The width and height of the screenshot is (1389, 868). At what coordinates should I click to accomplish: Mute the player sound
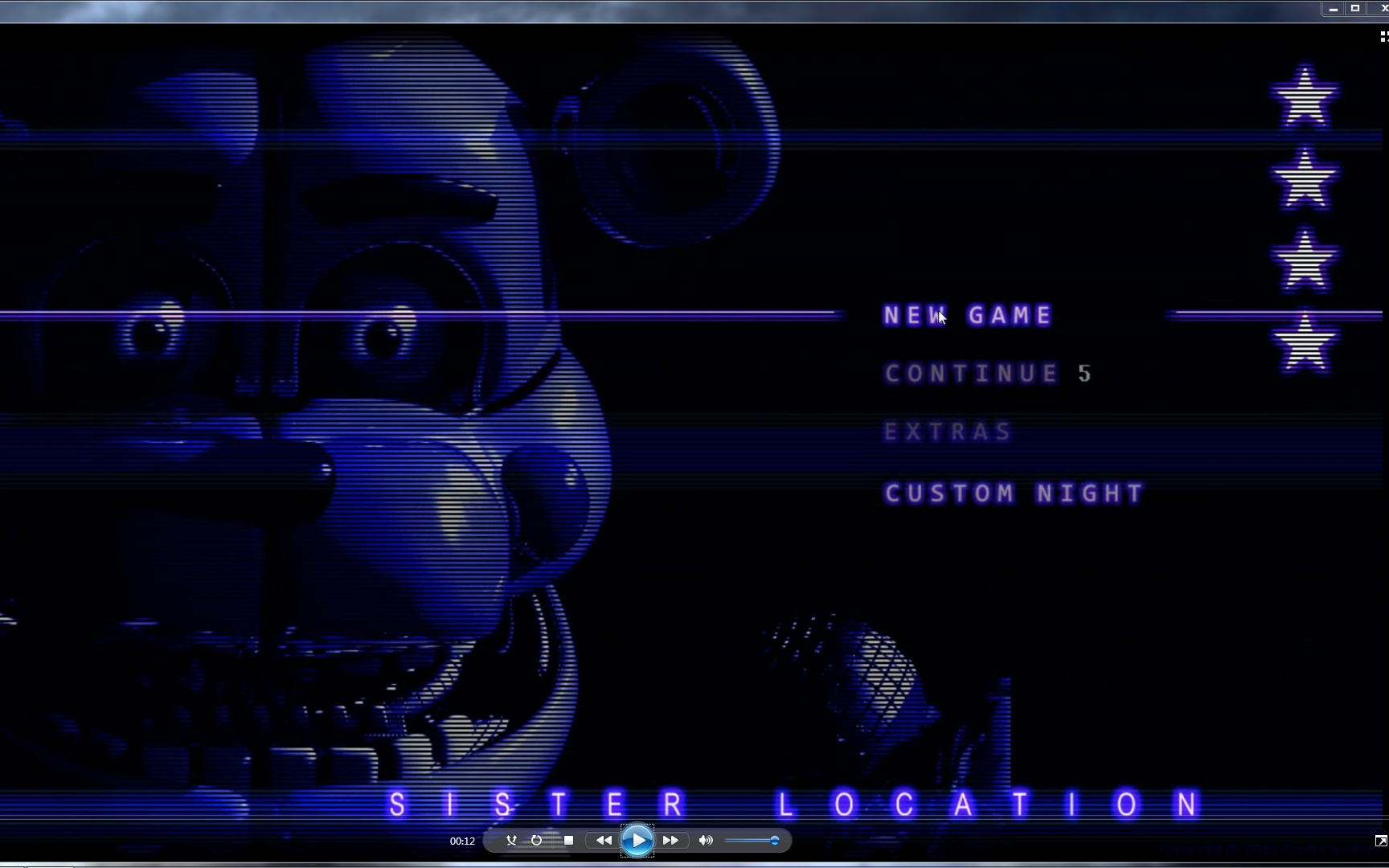(x=706, y=841)
